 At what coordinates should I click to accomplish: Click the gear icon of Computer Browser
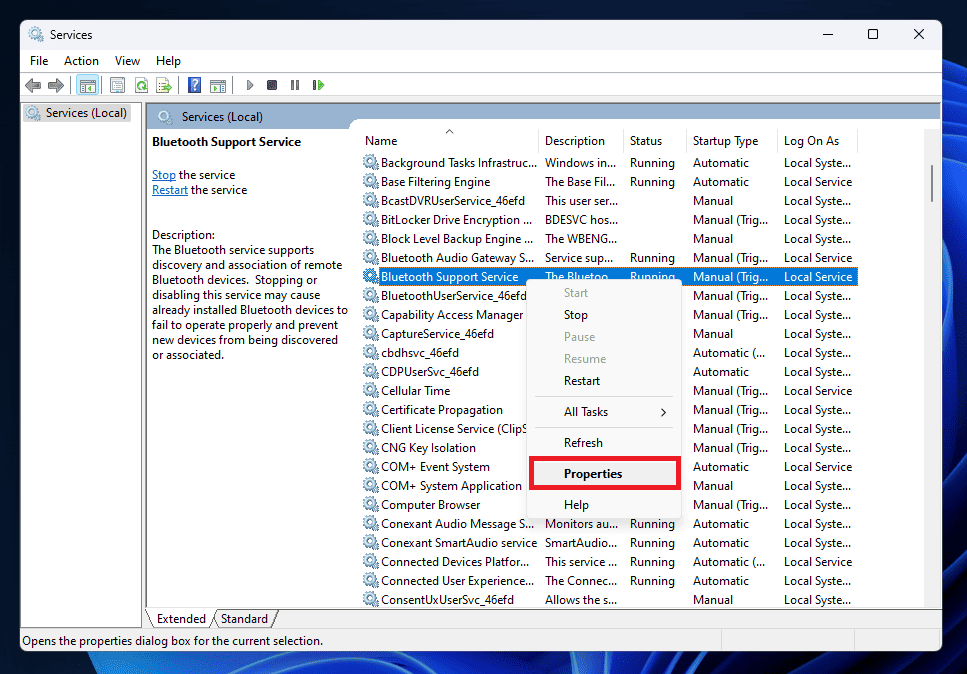pyautogui.click(x=370, y=504)
